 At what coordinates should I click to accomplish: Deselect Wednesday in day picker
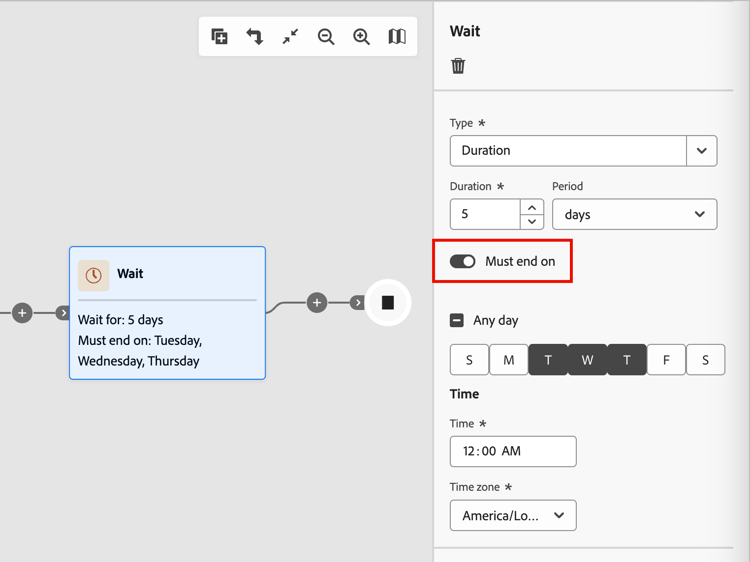pyautogui.click(x=587, y=360)
